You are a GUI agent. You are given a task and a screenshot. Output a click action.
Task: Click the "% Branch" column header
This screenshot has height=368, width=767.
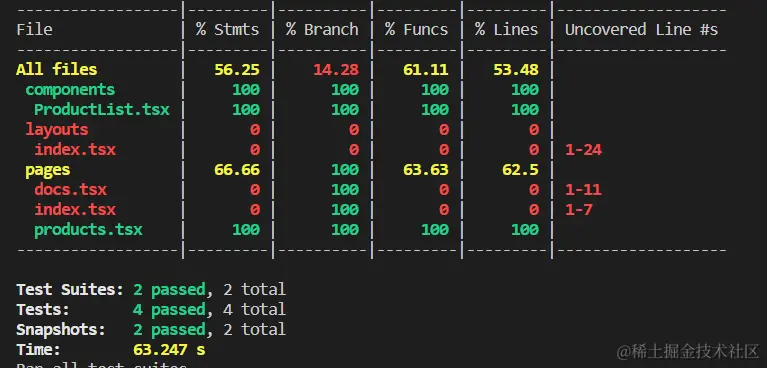point(322,30)
